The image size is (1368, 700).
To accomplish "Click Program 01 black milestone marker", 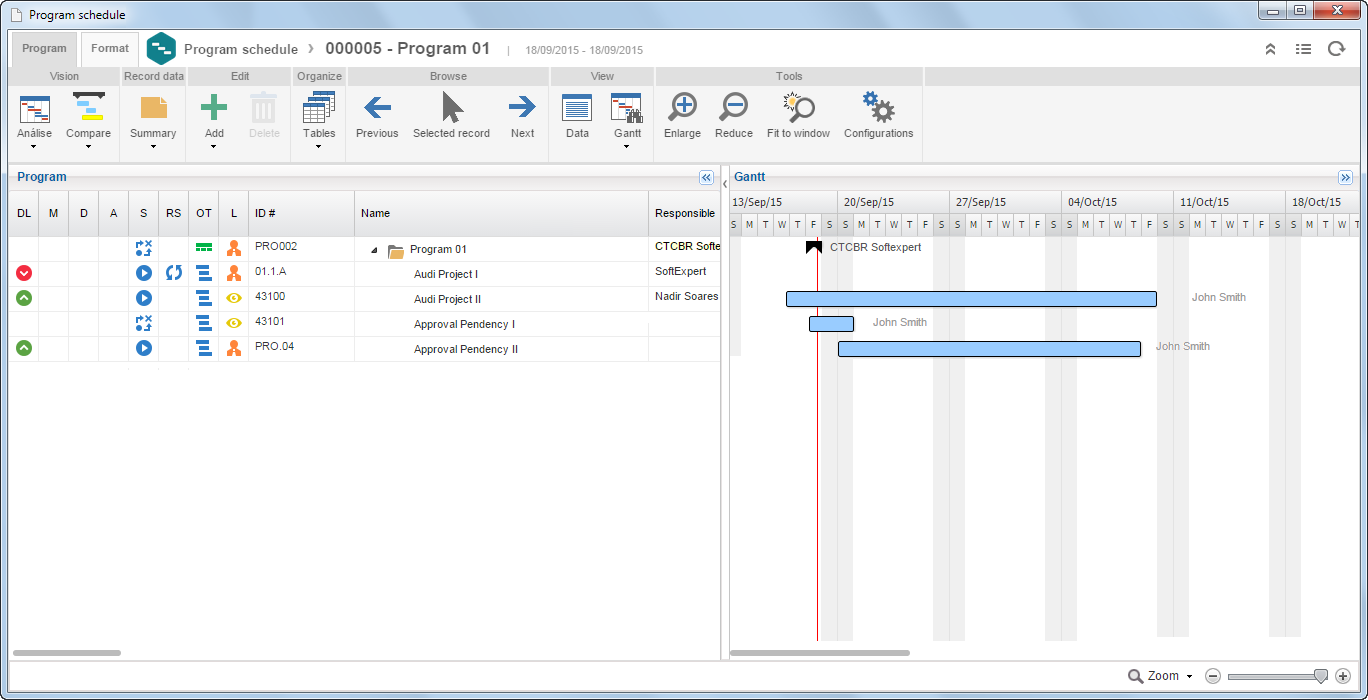I will [x=814, y=247].
